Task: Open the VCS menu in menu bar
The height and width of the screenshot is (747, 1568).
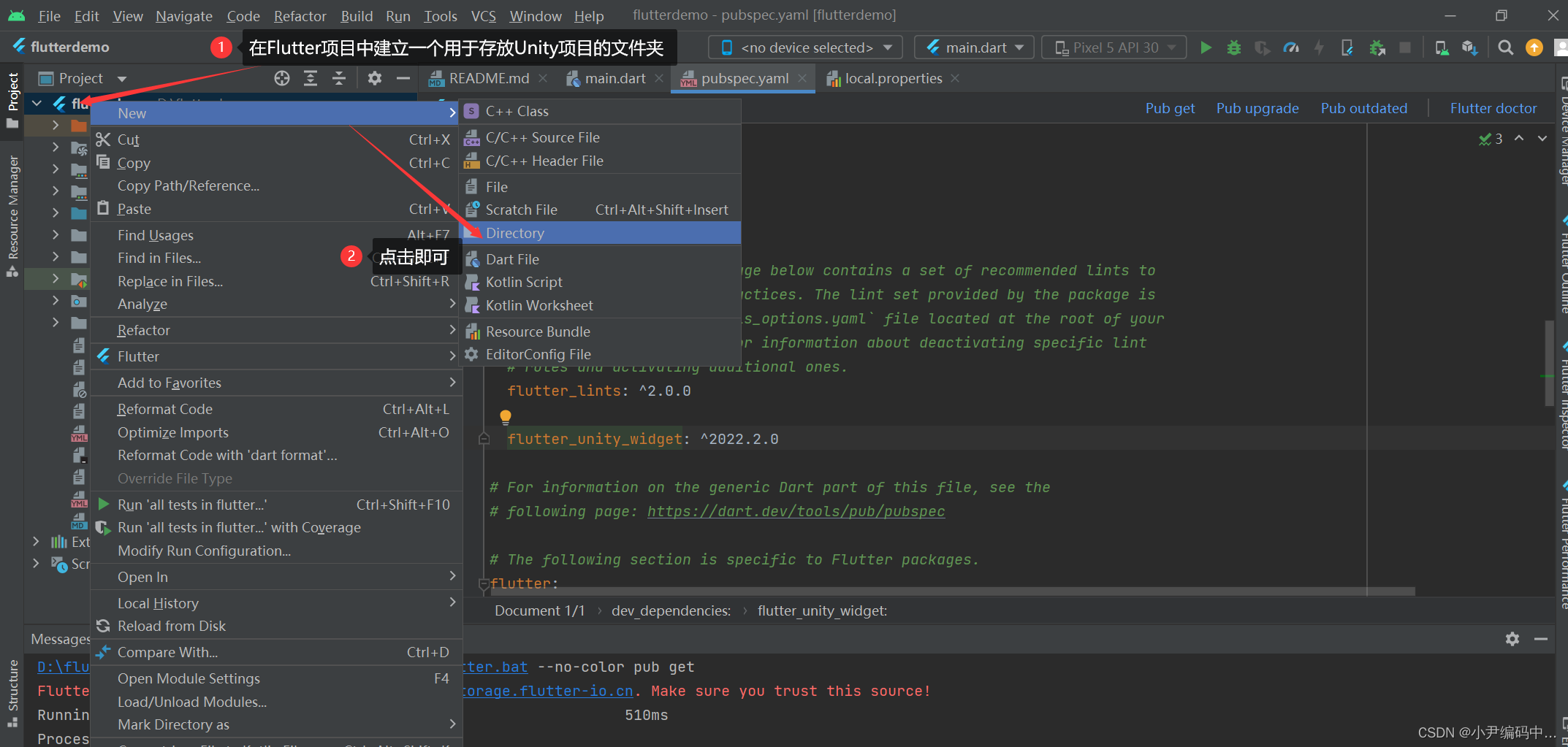Action: tap(483, 15)
